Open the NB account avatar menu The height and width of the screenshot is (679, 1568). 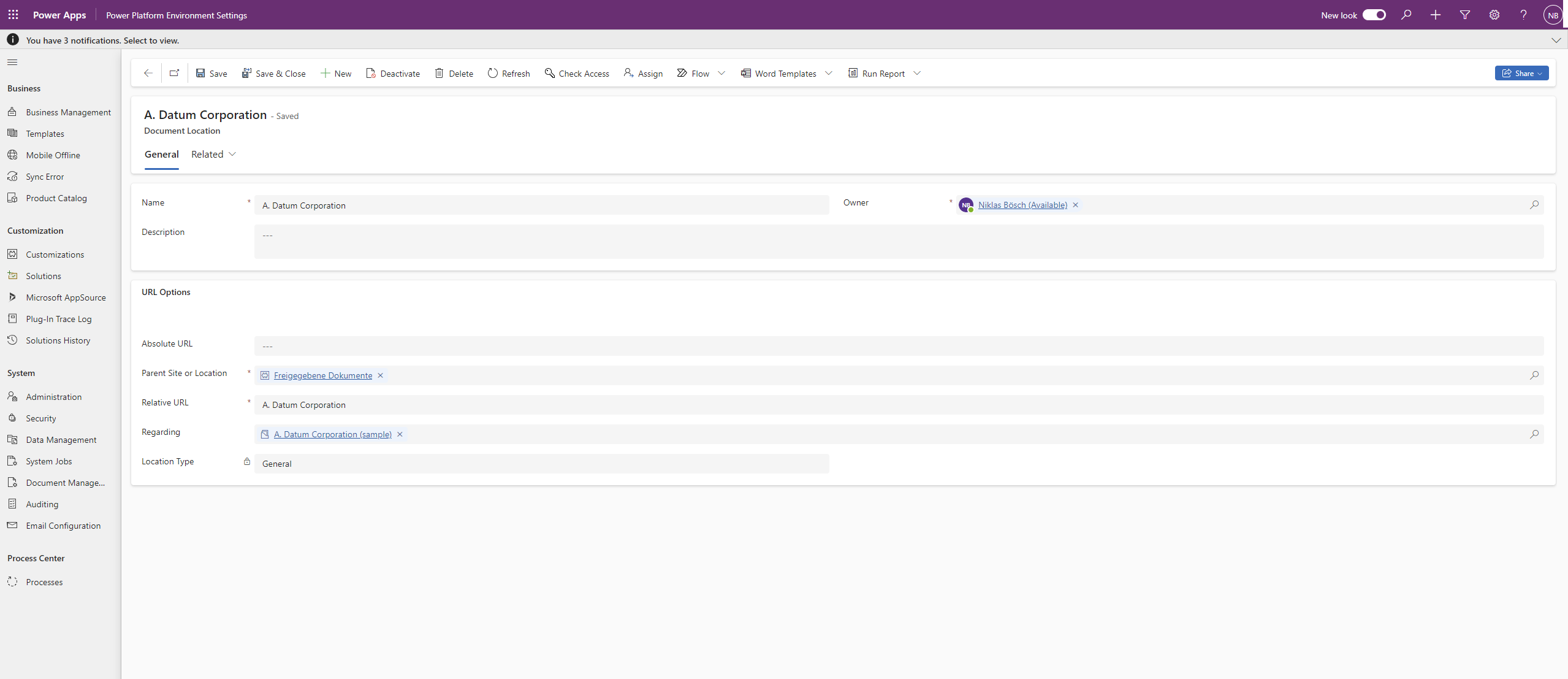click(1553, 15)
